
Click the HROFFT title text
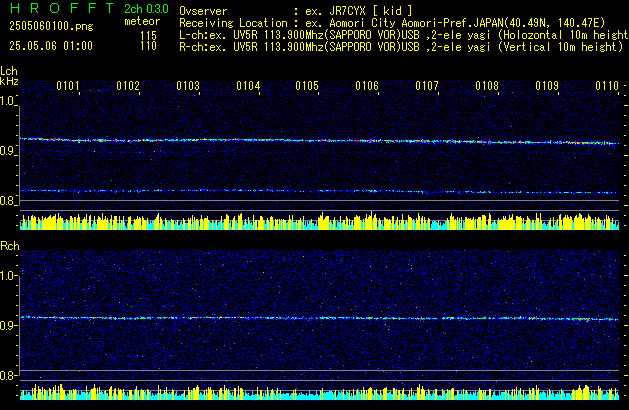click(62, 8)
